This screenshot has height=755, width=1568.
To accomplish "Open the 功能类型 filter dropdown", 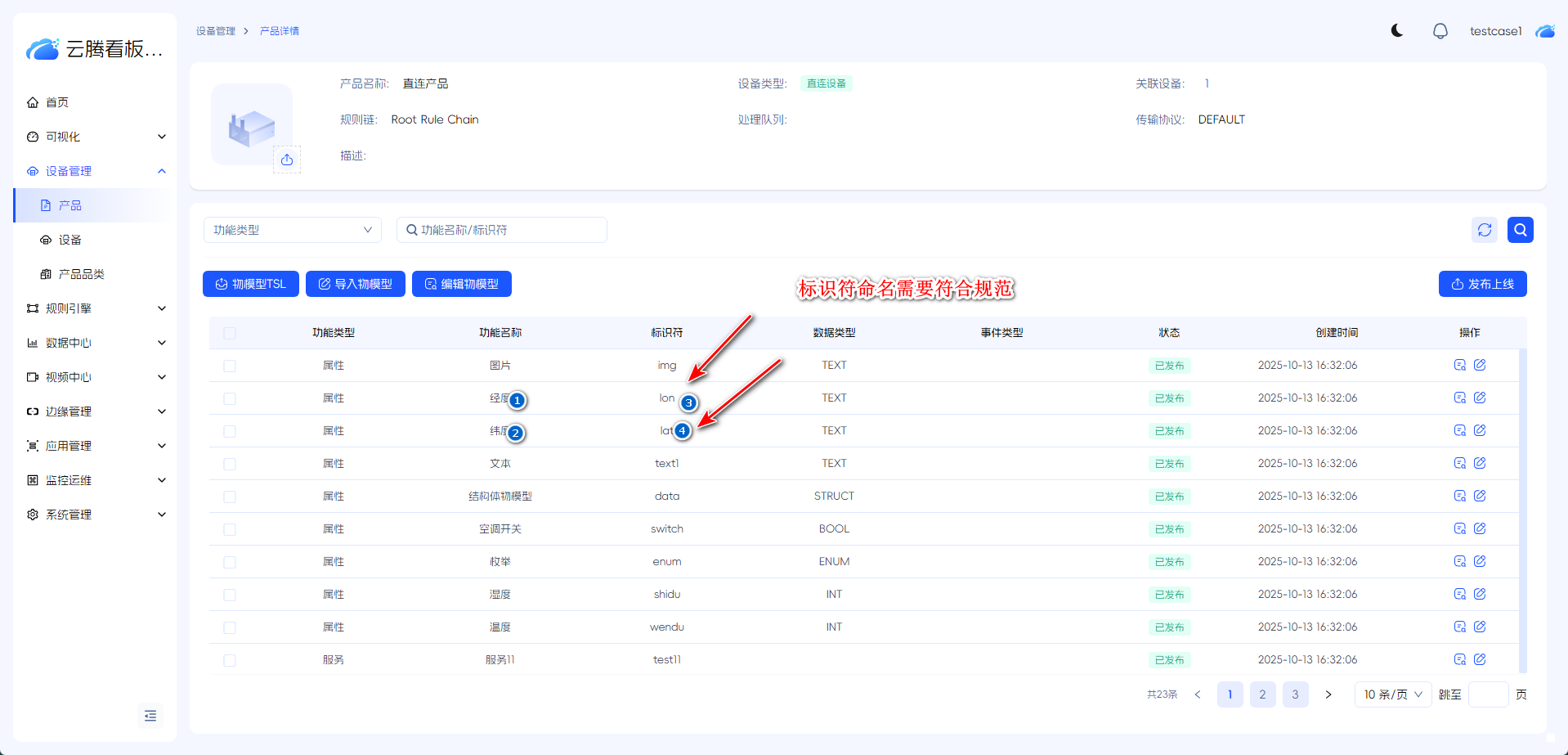I will point(292,230).
